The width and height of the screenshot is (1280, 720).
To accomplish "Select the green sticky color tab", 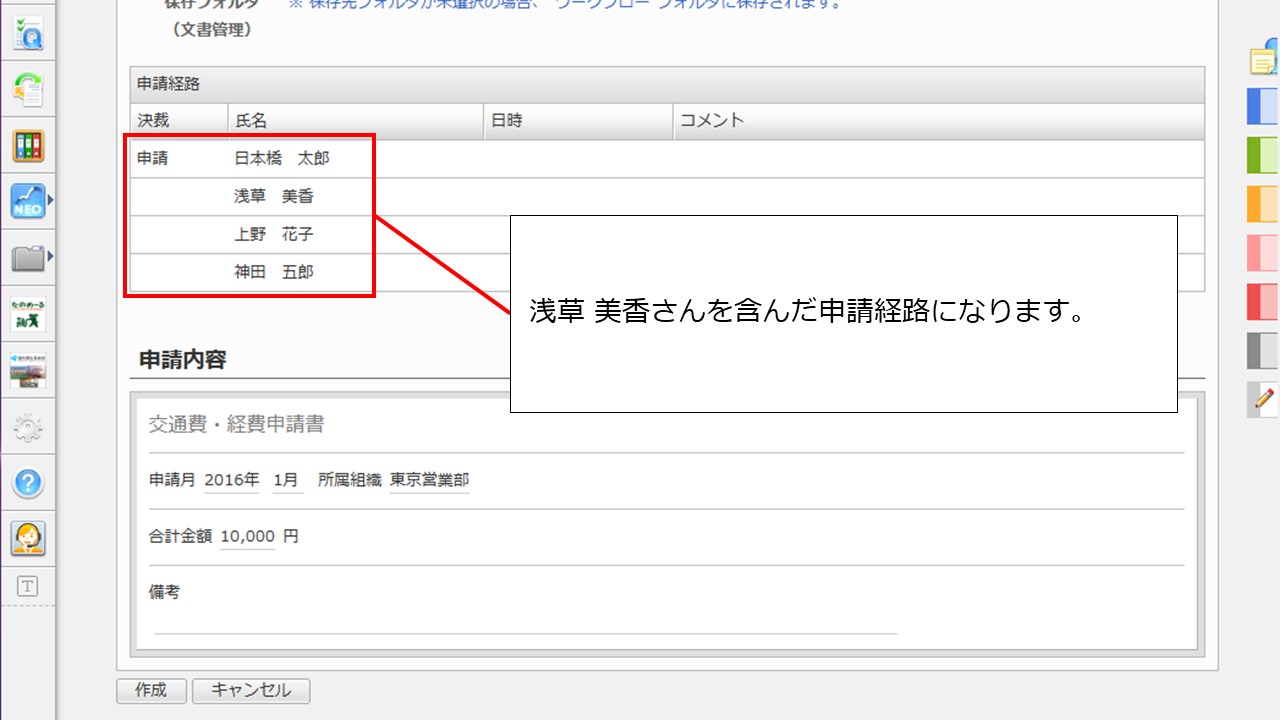I will (1263, 155).
